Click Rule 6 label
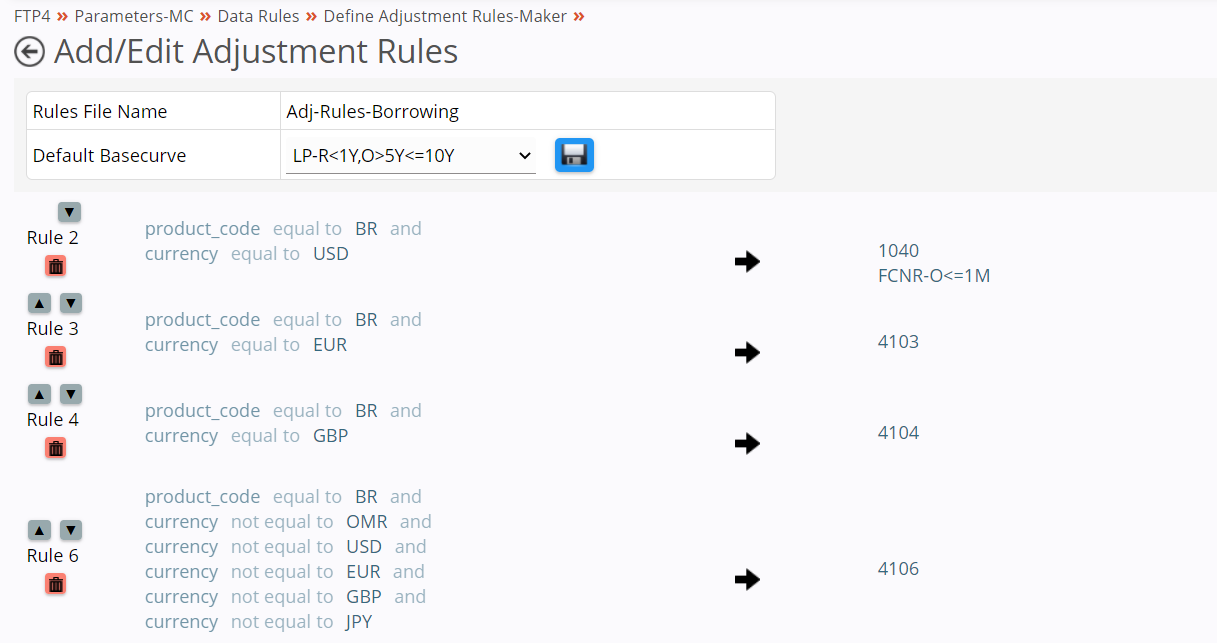This screenshot has width=1217, height=643. pos(53,556)
